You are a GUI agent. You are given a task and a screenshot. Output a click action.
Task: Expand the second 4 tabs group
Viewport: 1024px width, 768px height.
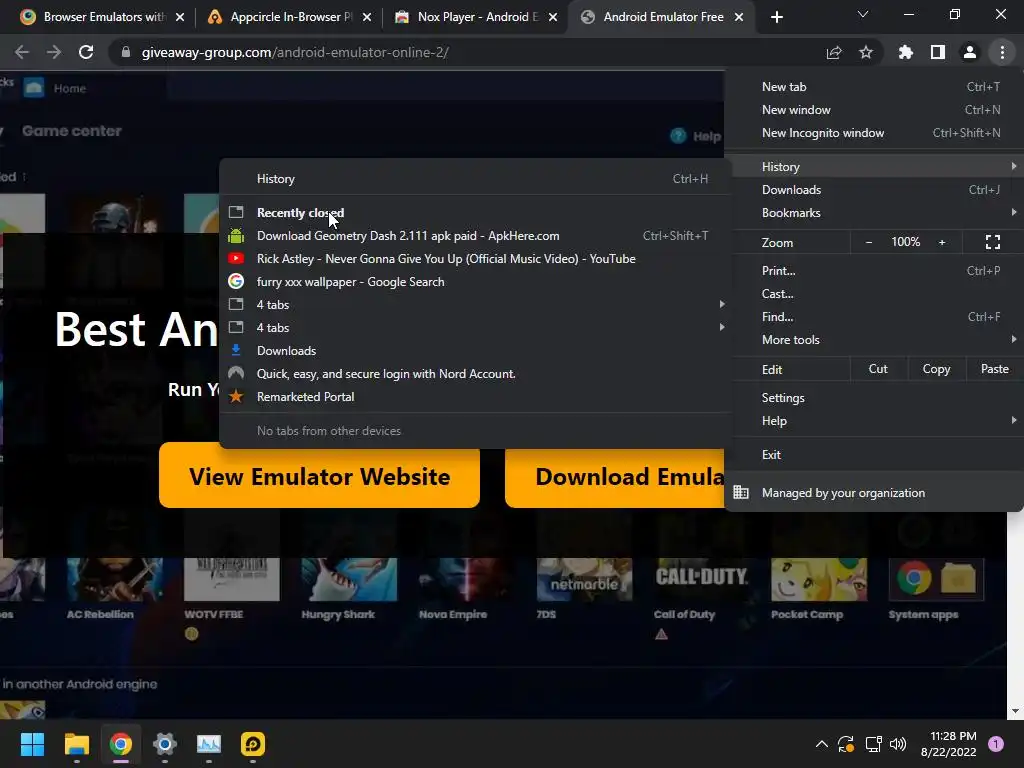point(475,328)
